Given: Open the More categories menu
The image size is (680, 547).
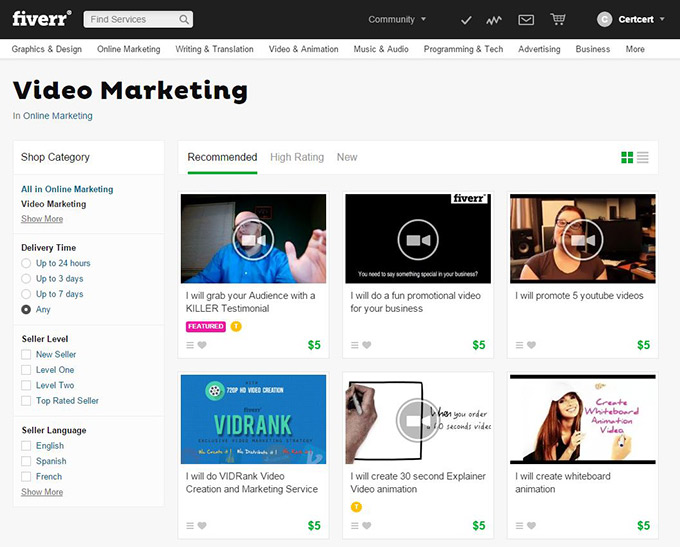Looking at the screenshot, I should click(635, 49).
